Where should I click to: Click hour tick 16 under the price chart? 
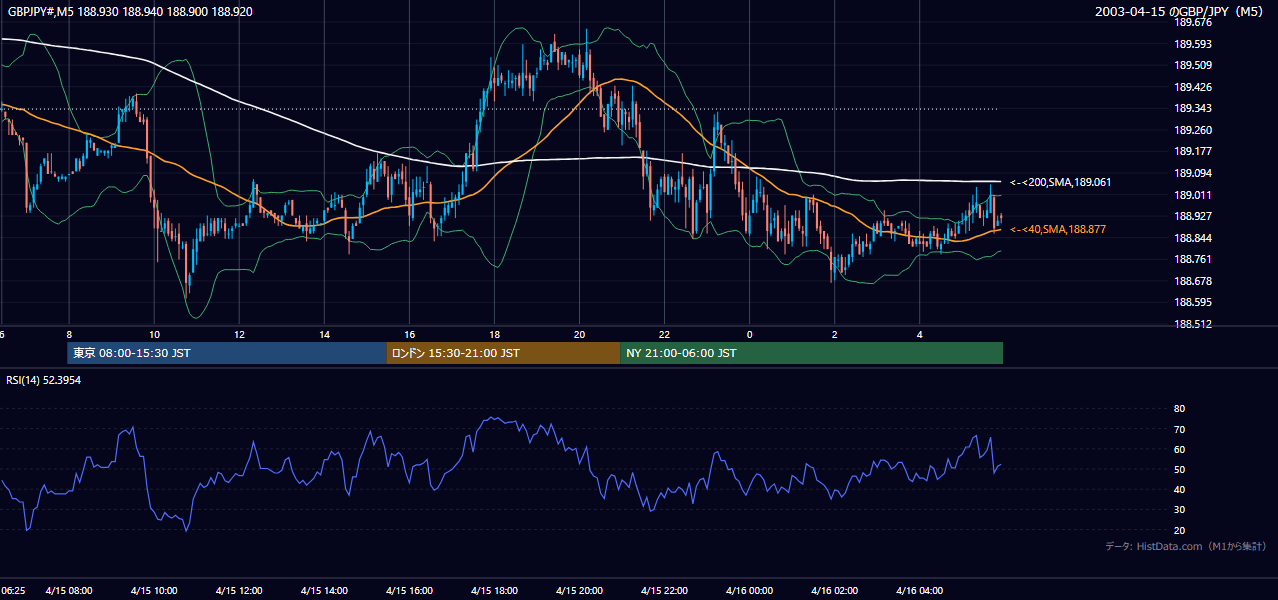pos(409,334)
